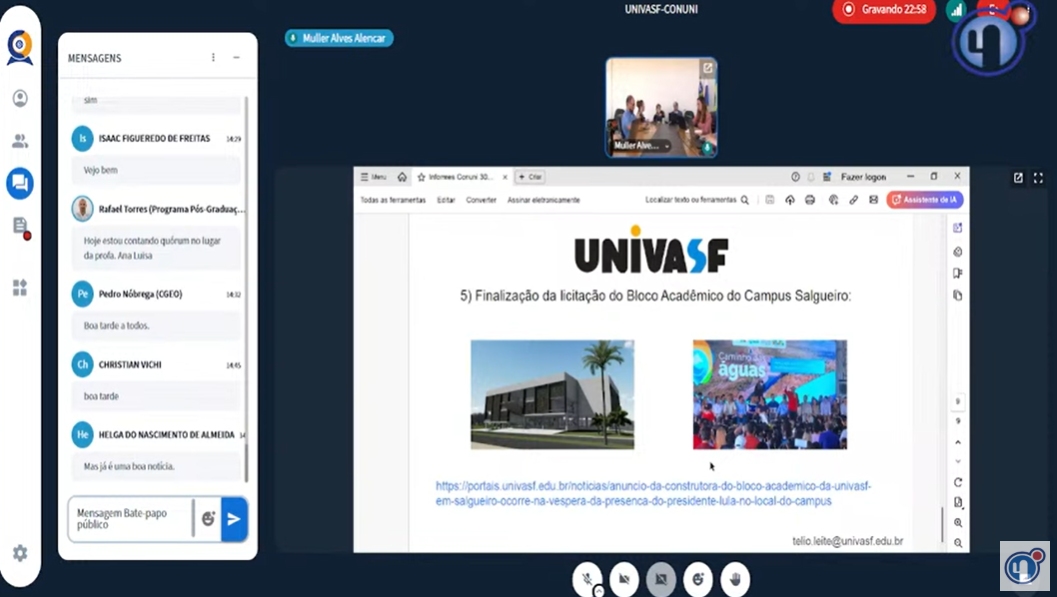The height and width of the screenshot is (597, 1057).
Task: Click the portais.univasf.edu.br news link
Action: (653, 493)
